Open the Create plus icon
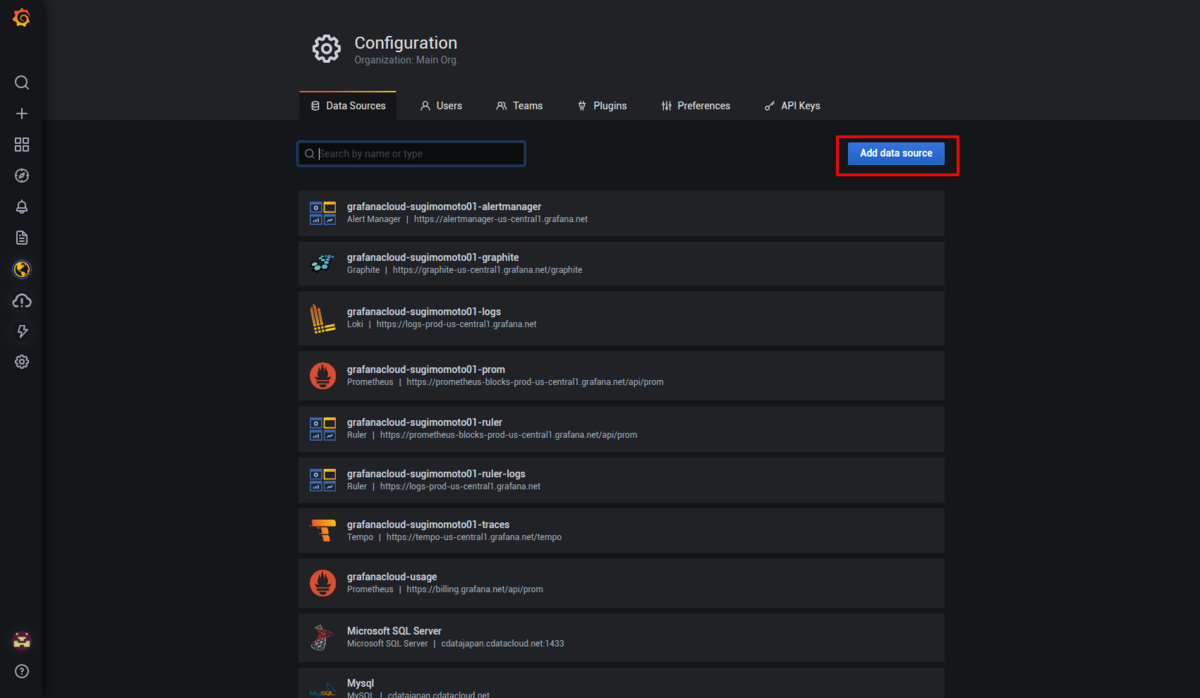 tap(22, 113)
